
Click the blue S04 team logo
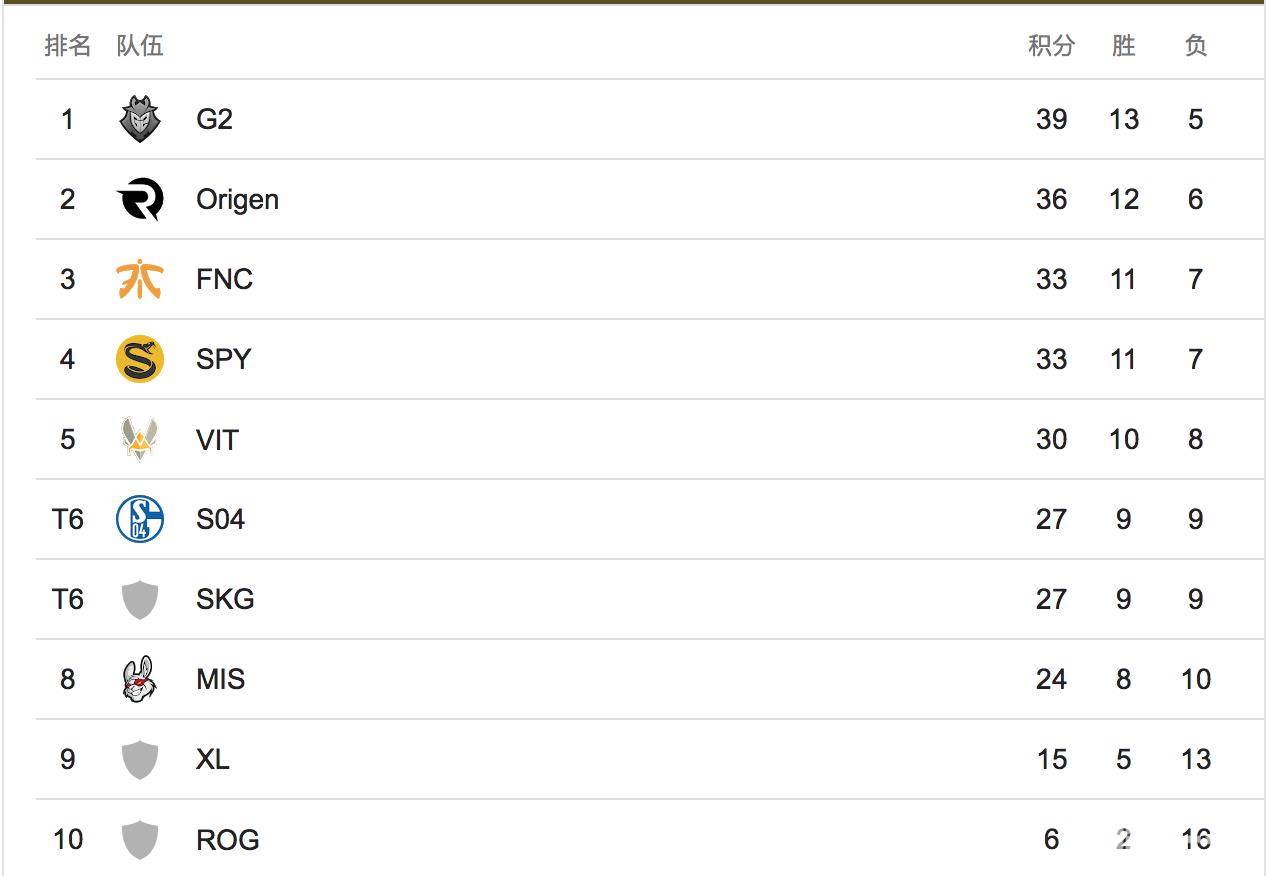click(x=139, y=519)
